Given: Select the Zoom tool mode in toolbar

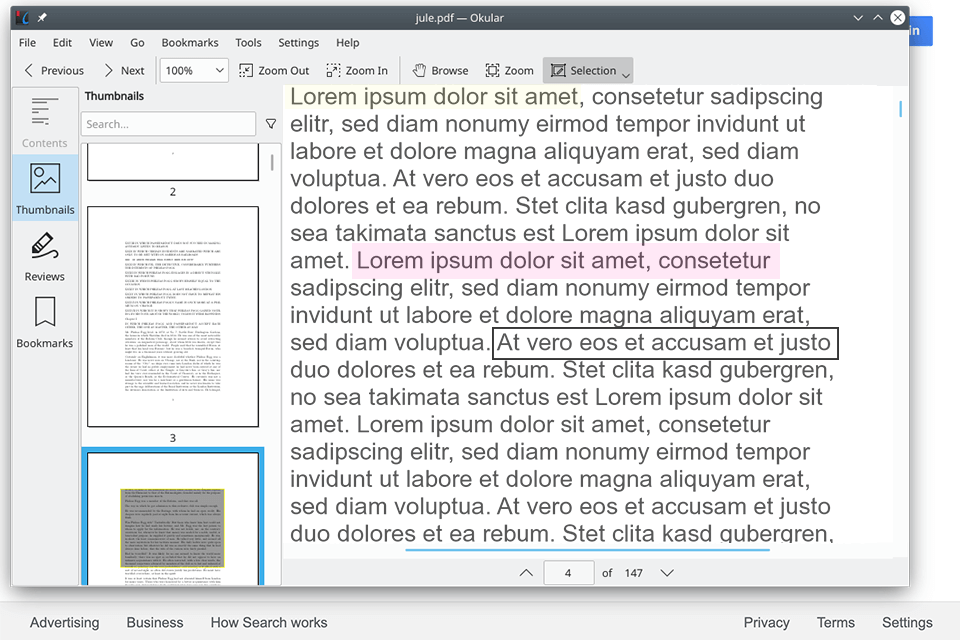Looking at the screenshot, I should coord(508,70).
